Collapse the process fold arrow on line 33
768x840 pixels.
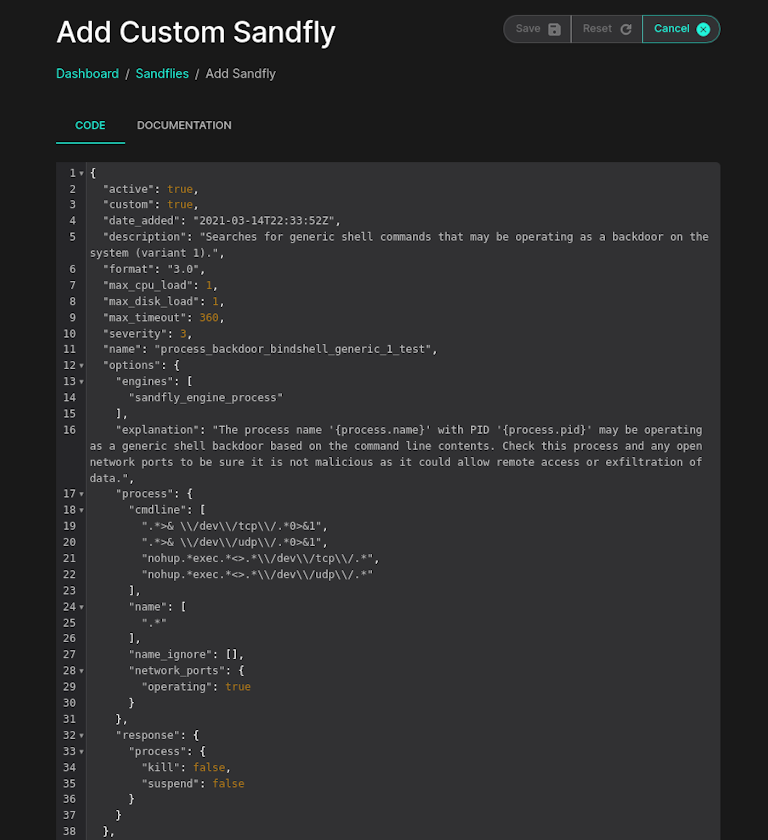(81, 752)
